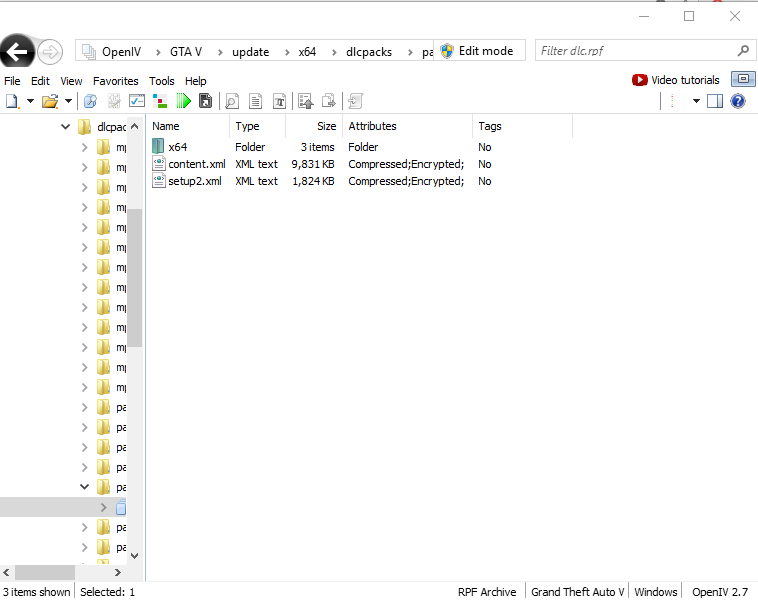Open the breadcrumb arrow after dlcpacks

[x=410, y=52]
